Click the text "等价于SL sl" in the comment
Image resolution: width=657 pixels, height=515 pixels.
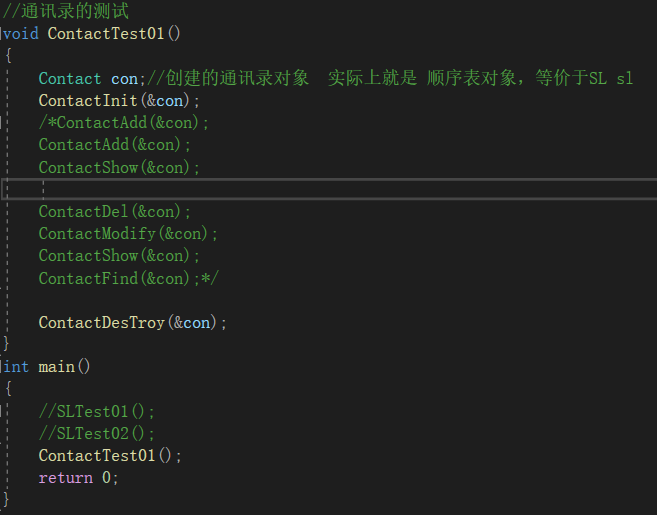click(x=584, y=78)
